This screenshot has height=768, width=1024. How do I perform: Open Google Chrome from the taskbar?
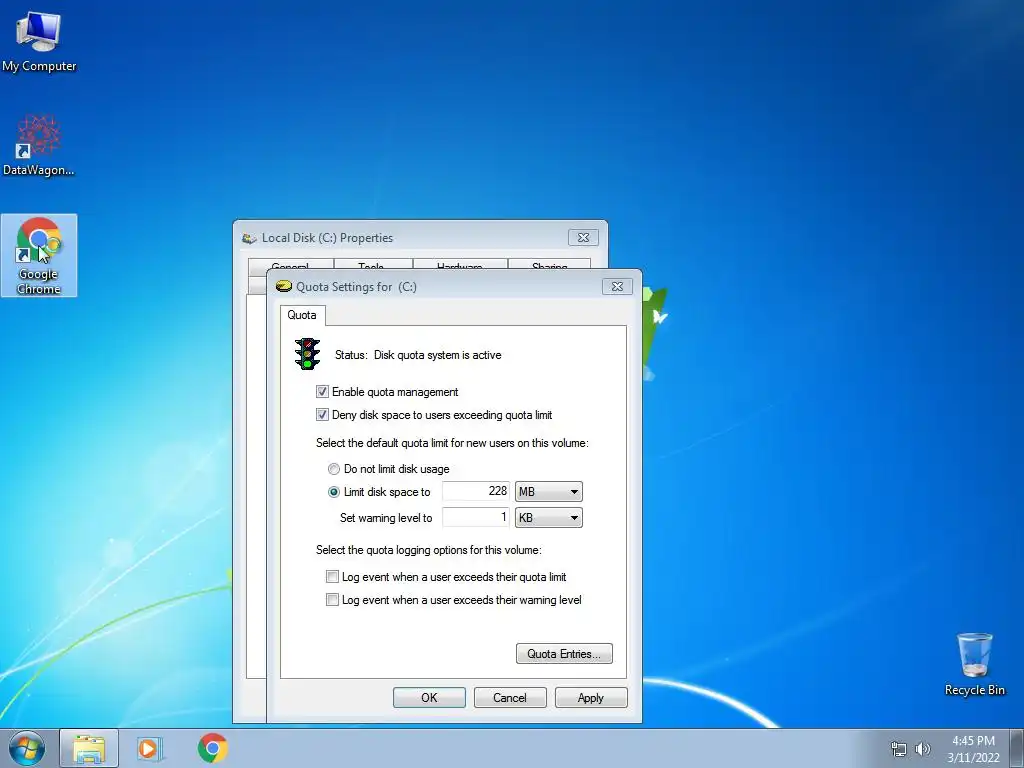pos(212,748)
